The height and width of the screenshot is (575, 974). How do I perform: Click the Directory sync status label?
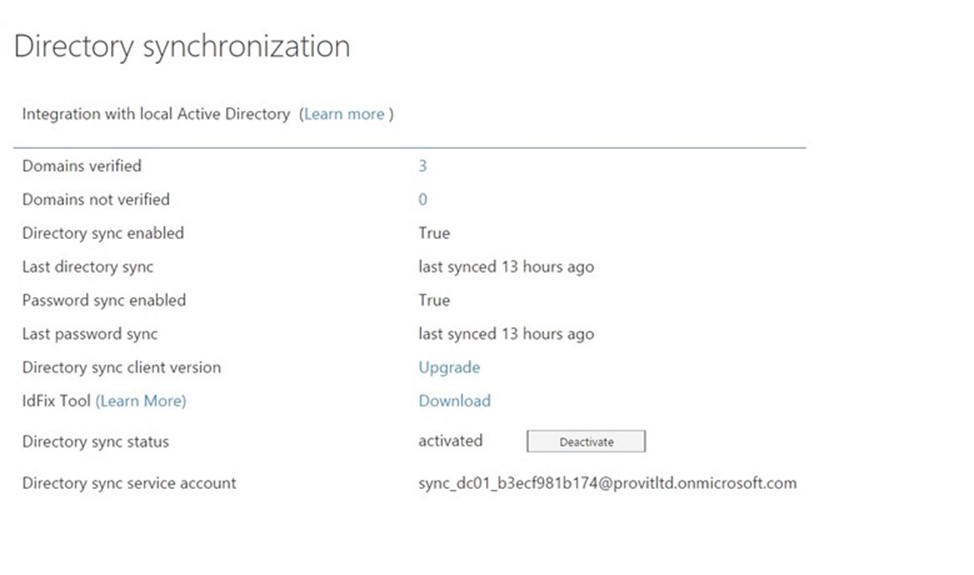(96, 441)
